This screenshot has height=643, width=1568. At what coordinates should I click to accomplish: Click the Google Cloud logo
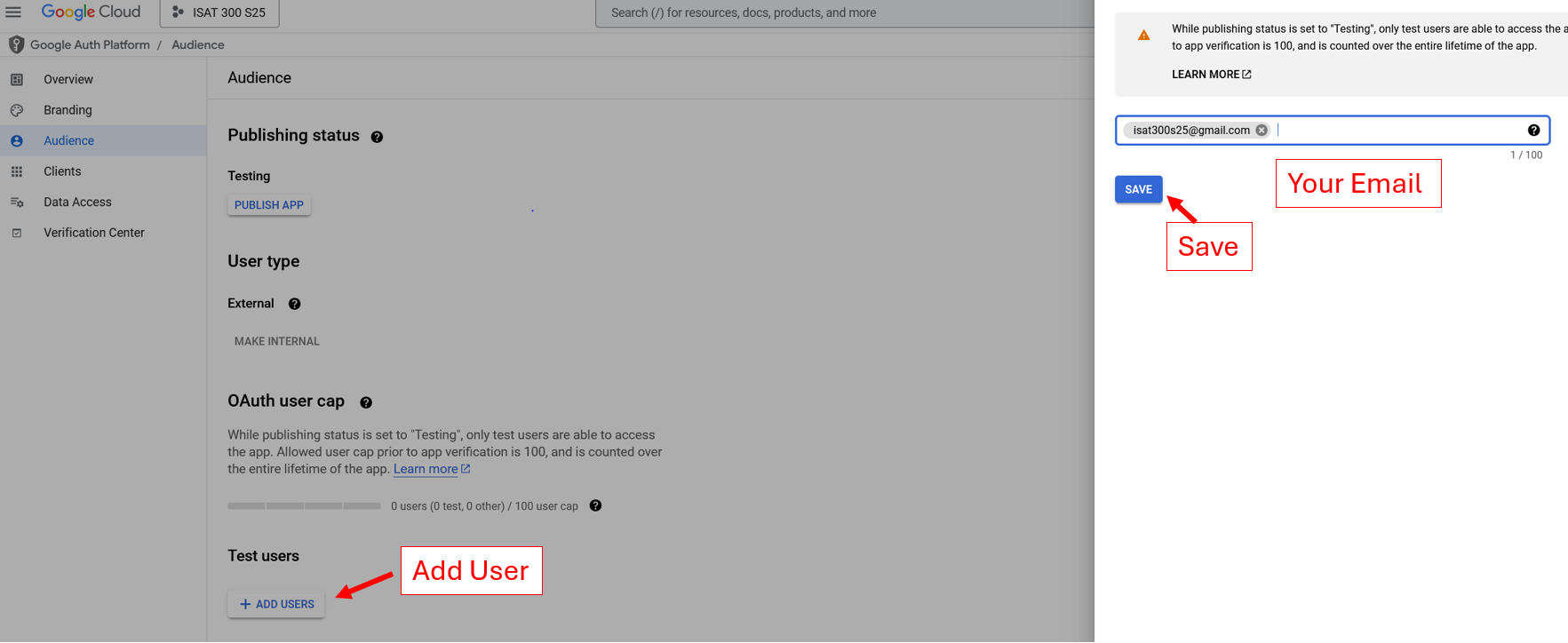(x=91, y=12)
